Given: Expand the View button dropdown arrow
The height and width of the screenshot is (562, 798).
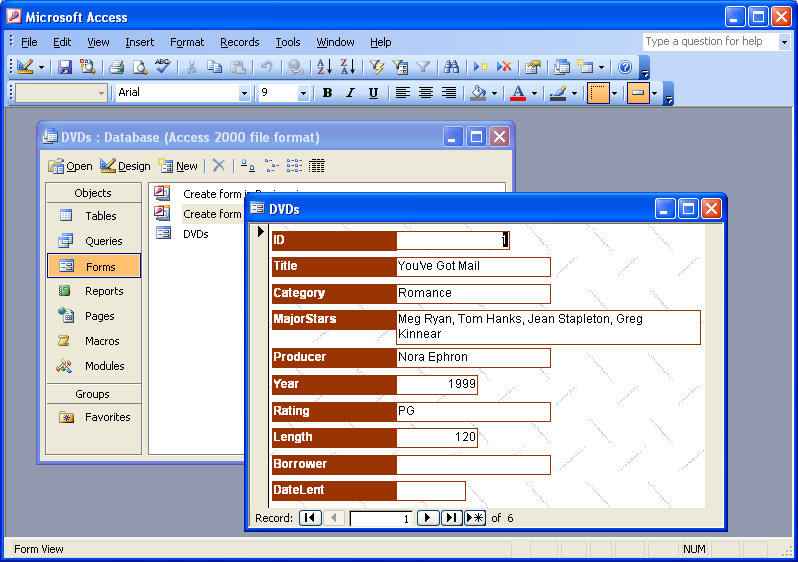Looking at the screenshot, I should point(41,67).
